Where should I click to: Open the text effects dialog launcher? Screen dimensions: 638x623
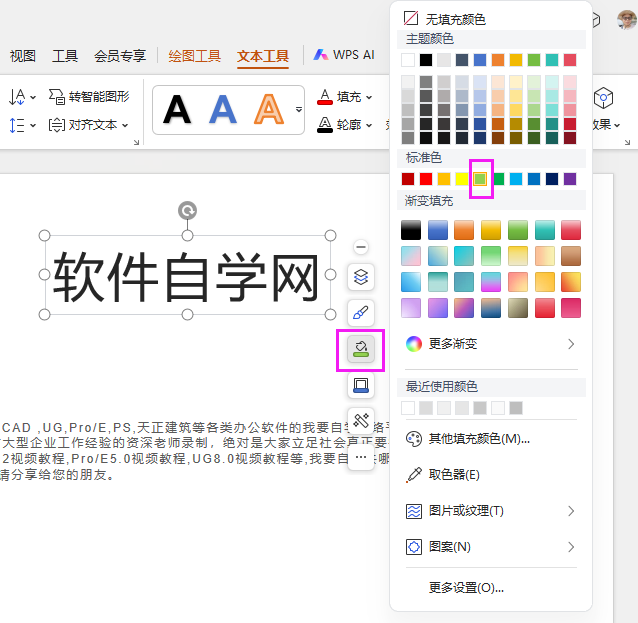pos(136,142)
